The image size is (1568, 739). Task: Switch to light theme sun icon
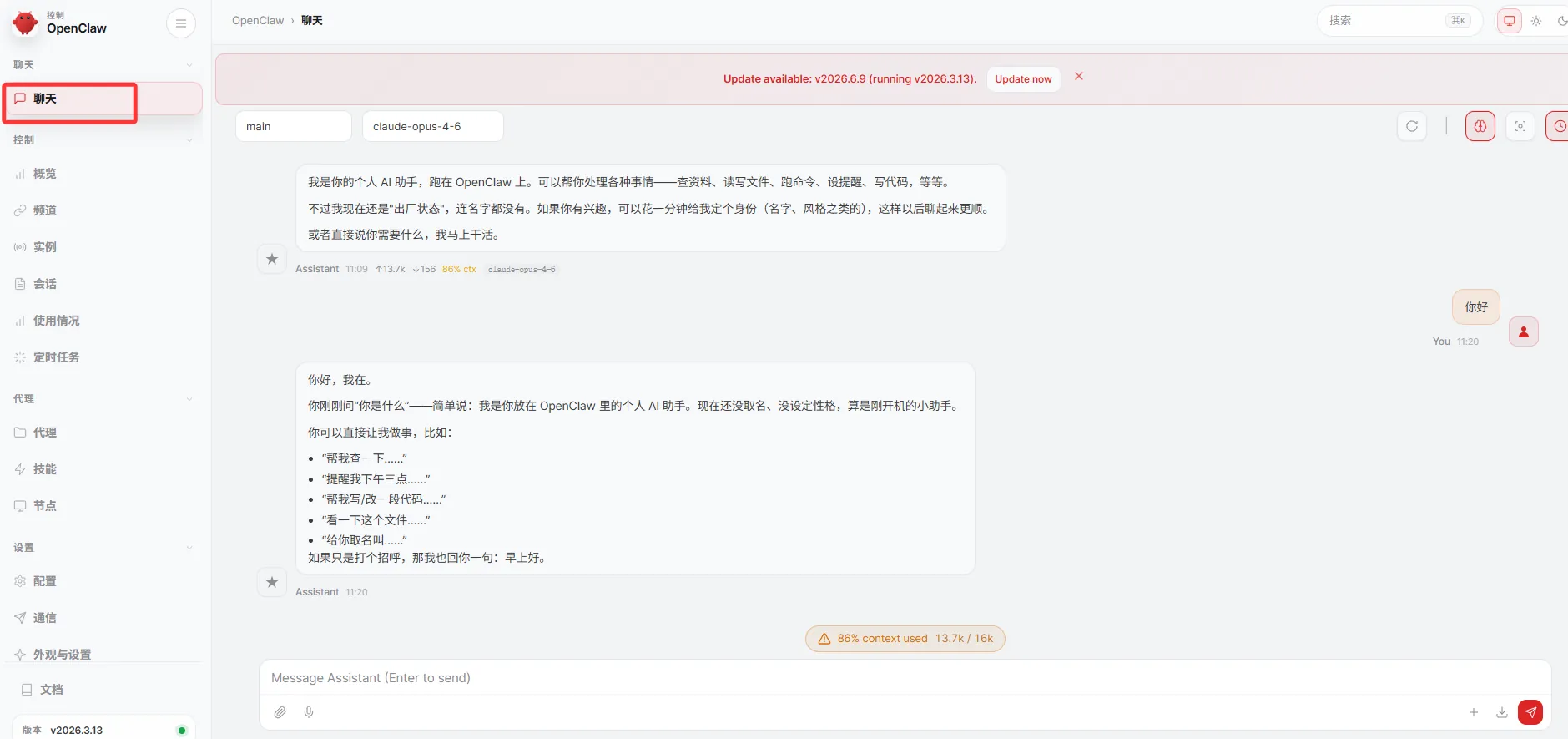[x=1536, y=21]
